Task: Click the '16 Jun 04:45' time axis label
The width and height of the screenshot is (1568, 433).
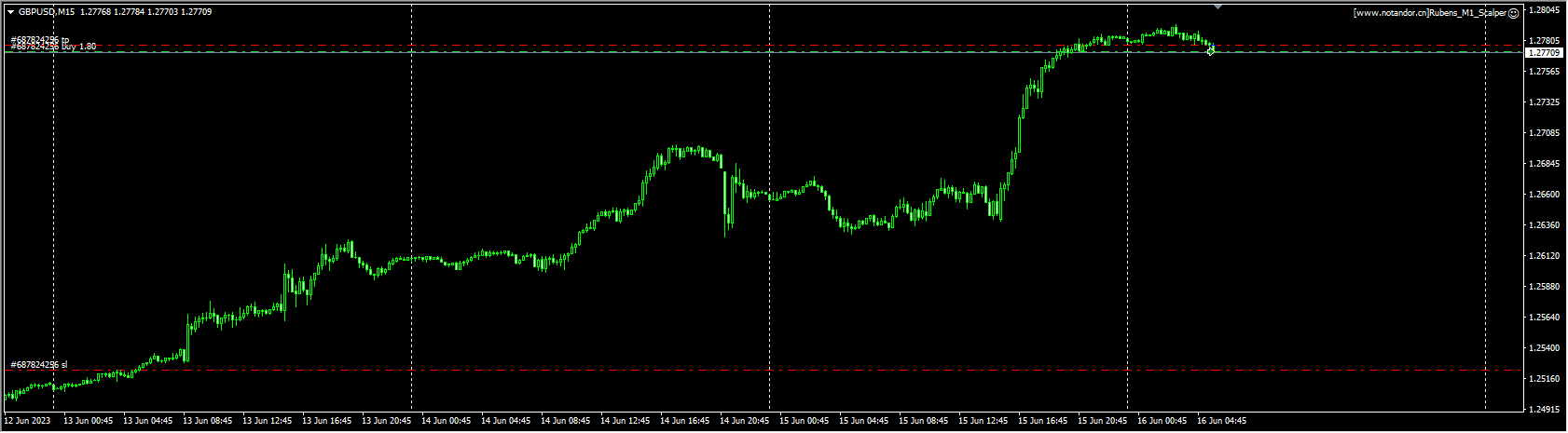Action: [1222, 421]
